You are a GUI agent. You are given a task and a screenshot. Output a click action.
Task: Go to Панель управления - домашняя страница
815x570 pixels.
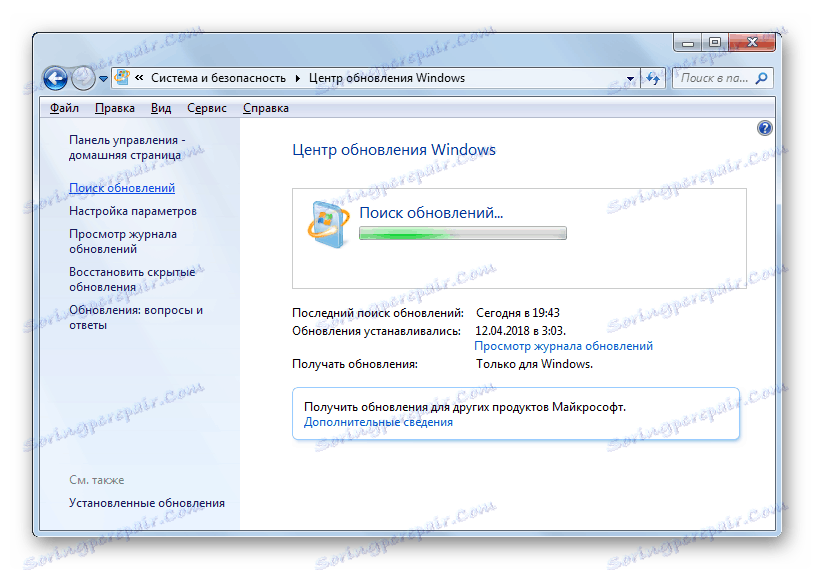pos(127,148)
